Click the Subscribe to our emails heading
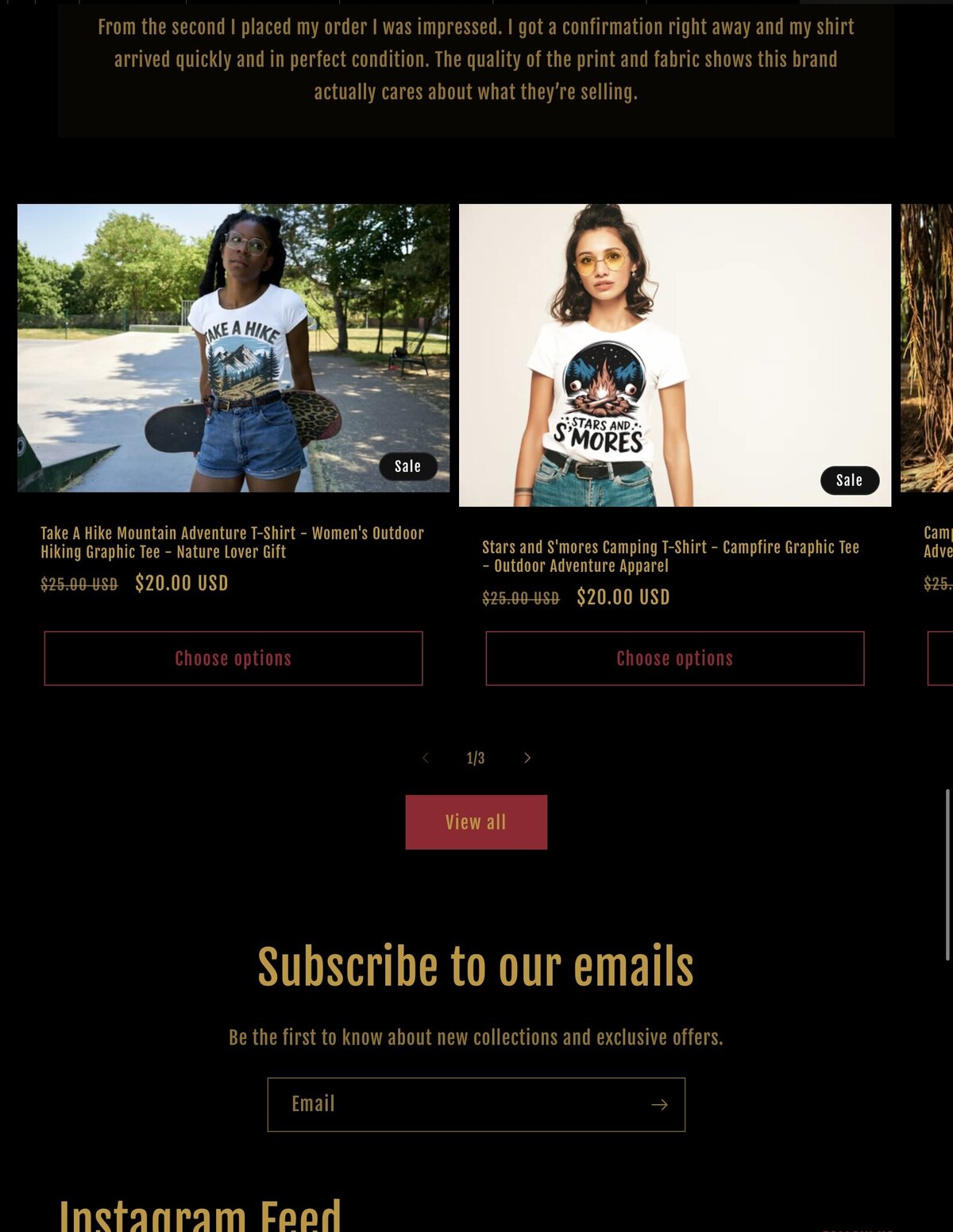 pyautogui.click(x=476, y=967)
